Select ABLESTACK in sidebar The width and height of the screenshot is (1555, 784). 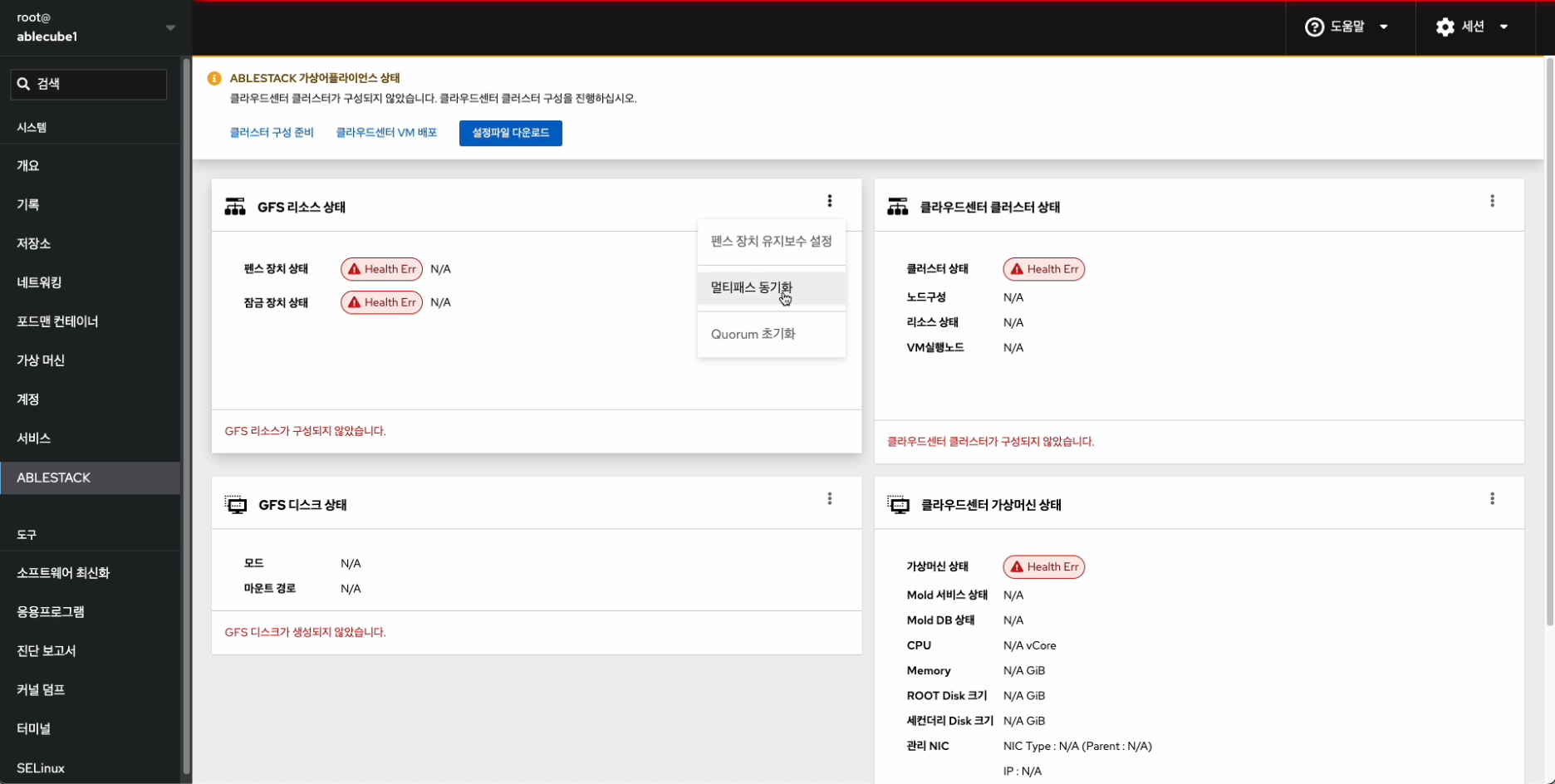coord(90,478)
